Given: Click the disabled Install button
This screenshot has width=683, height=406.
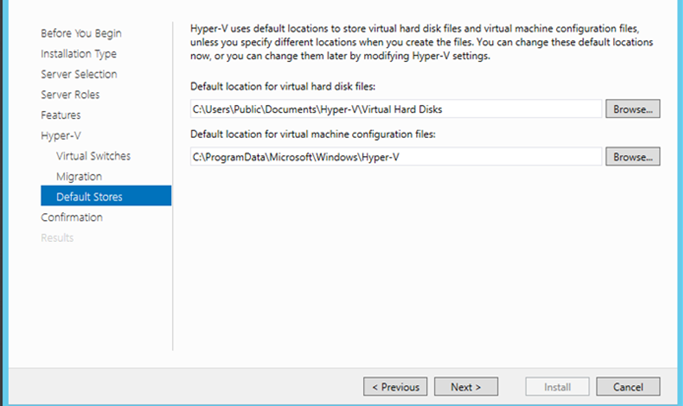Looking at the screenshot, I should pyautogui.click(x=557, y=387).
